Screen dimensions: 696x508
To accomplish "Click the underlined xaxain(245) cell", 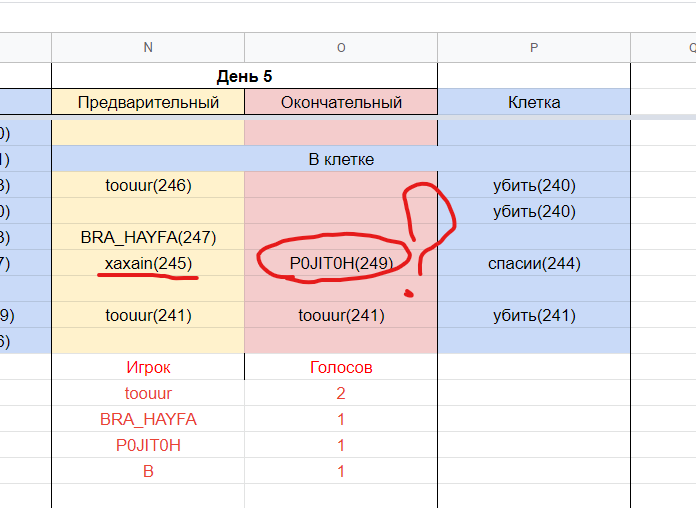I will click(148, 263).
